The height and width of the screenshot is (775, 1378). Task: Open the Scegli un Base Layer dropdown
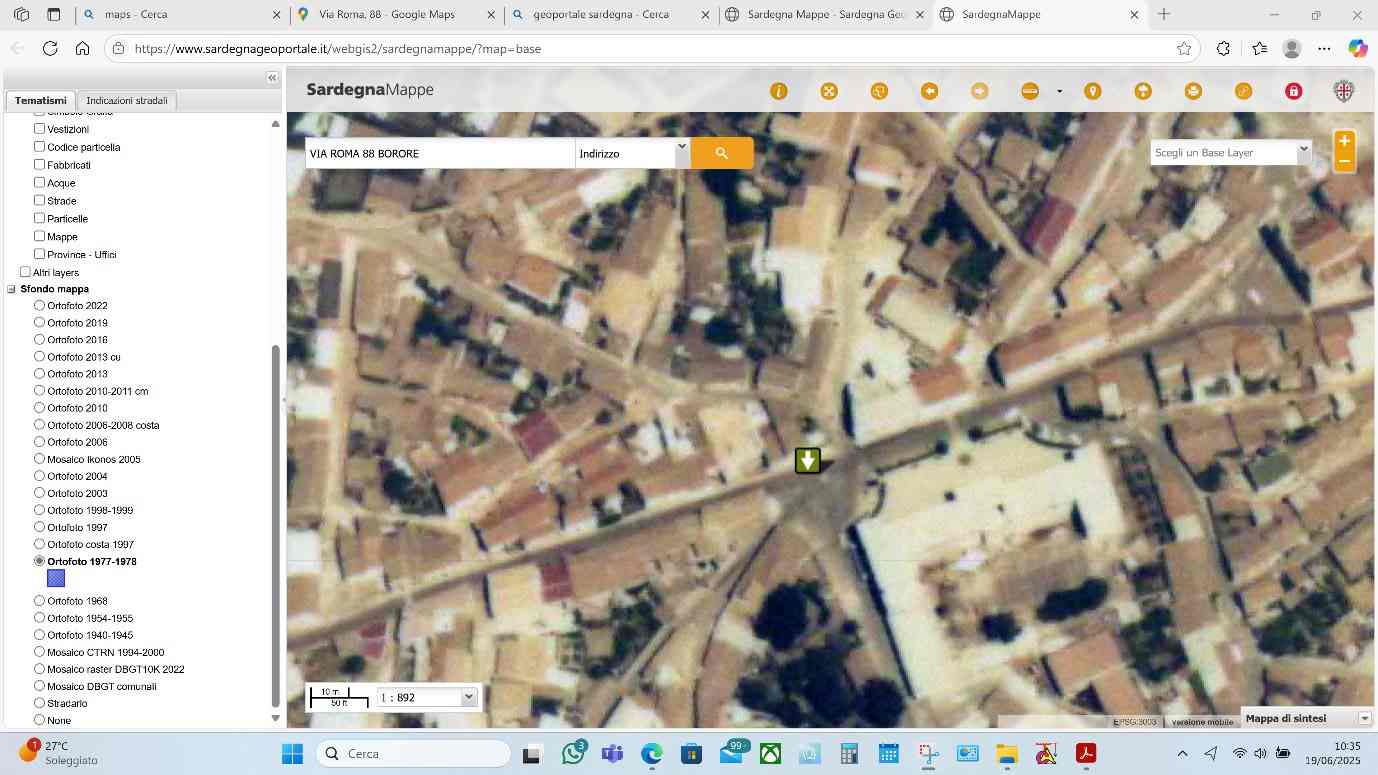point(1230,152)
